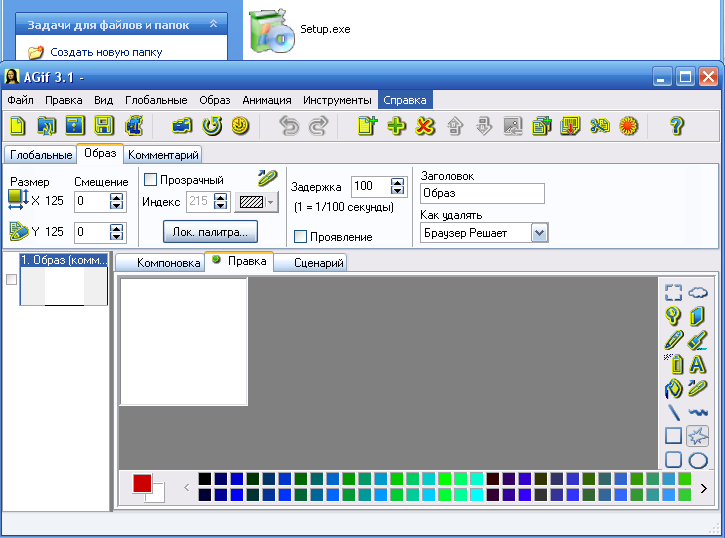The height and width of the screenshot is (538, 725).
Task: Select the rectangular selection tool
Action: pos(673,293)
